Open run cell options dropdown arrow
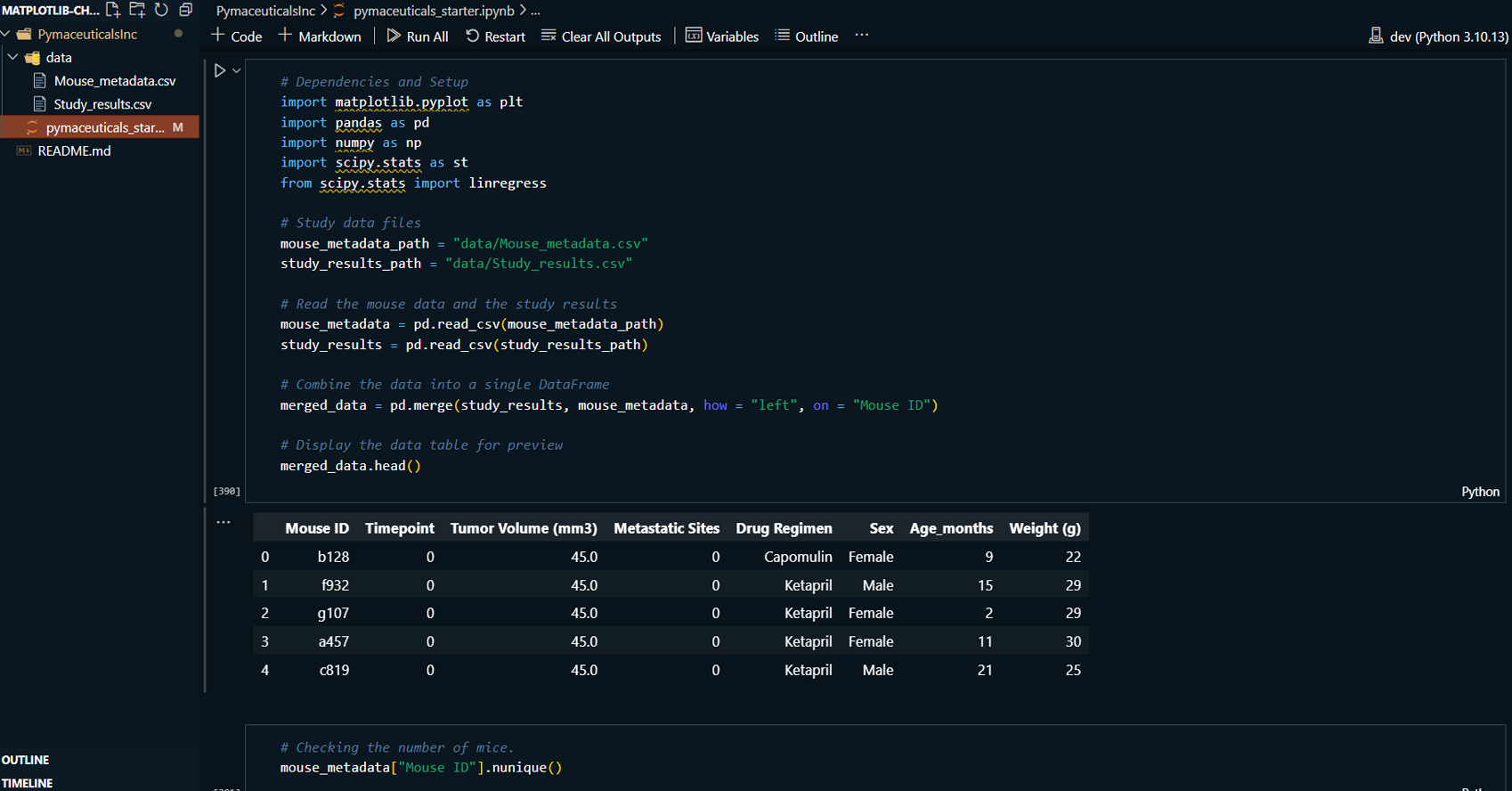 [x=237, y=70]
